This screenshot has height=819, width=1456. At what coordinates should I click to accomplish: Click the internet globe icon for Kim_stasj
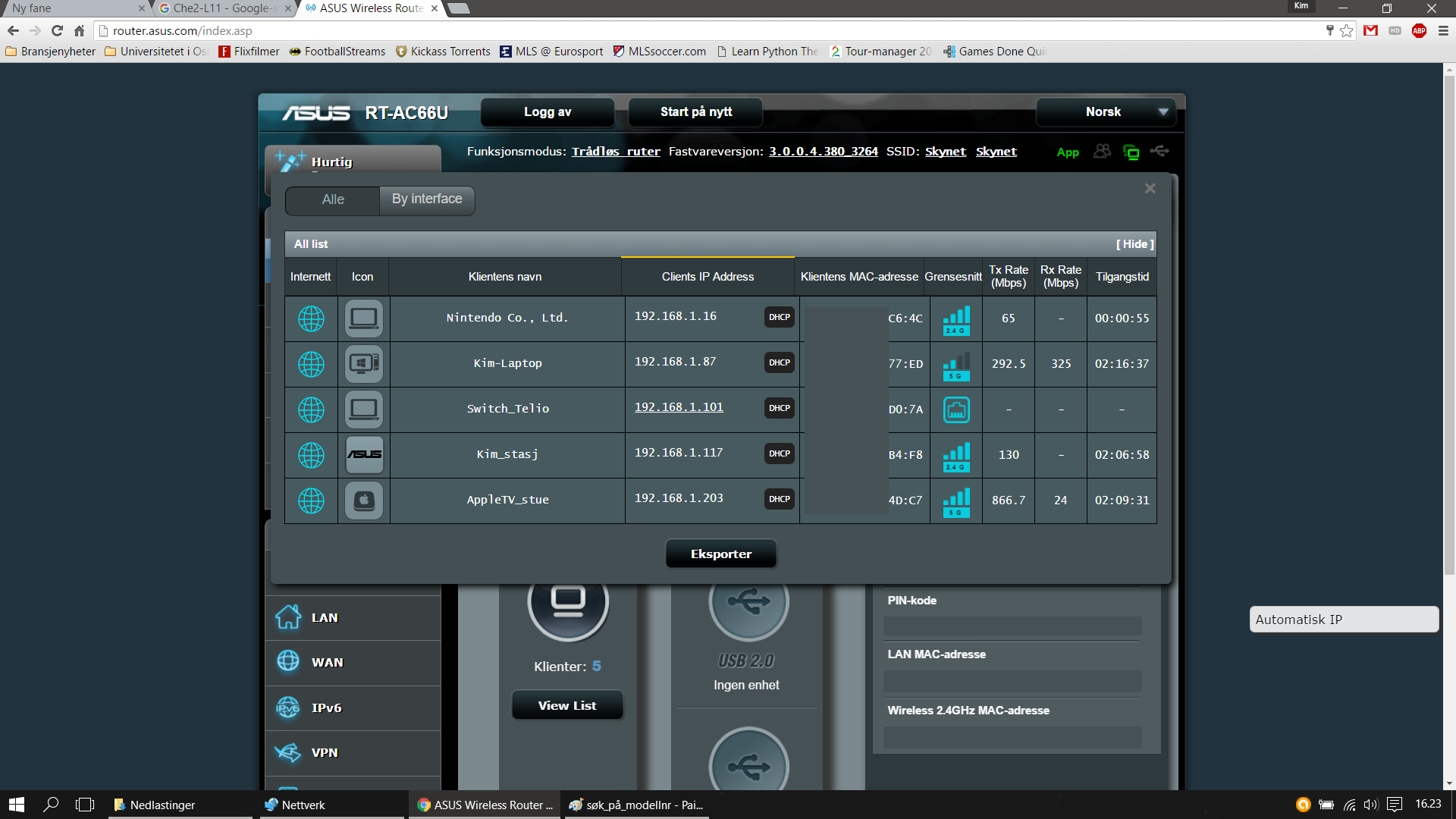(x=311, y=455)
